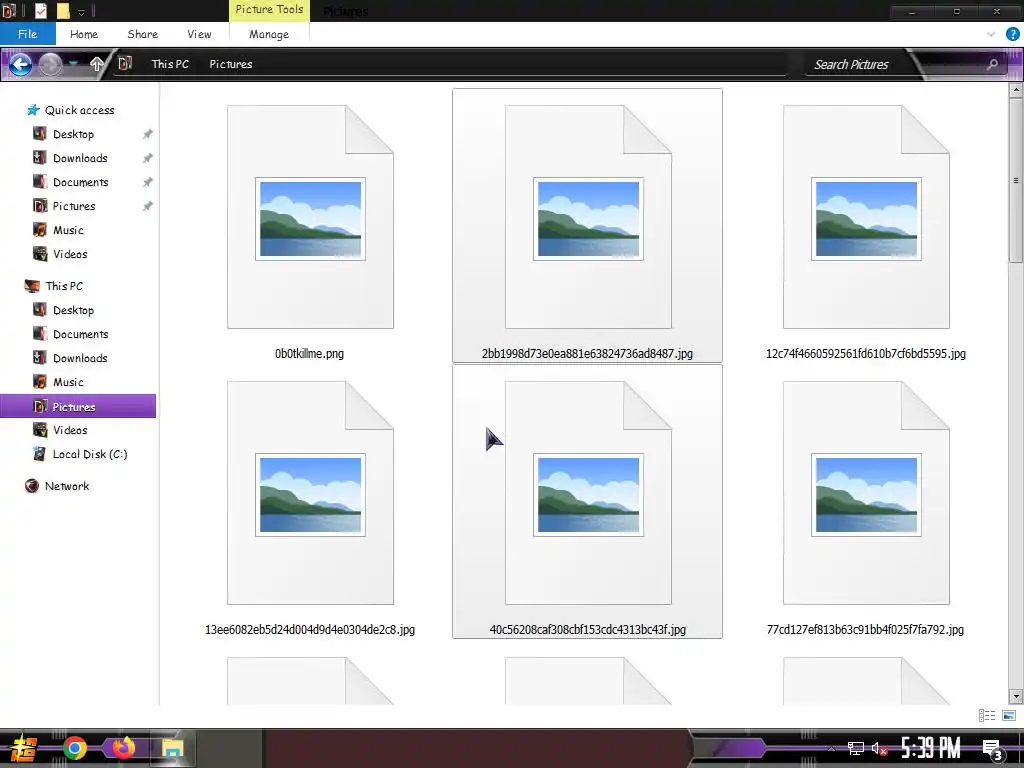
Task: Select 0b0tkillme.png thumbnail
Action: [310, 217]
